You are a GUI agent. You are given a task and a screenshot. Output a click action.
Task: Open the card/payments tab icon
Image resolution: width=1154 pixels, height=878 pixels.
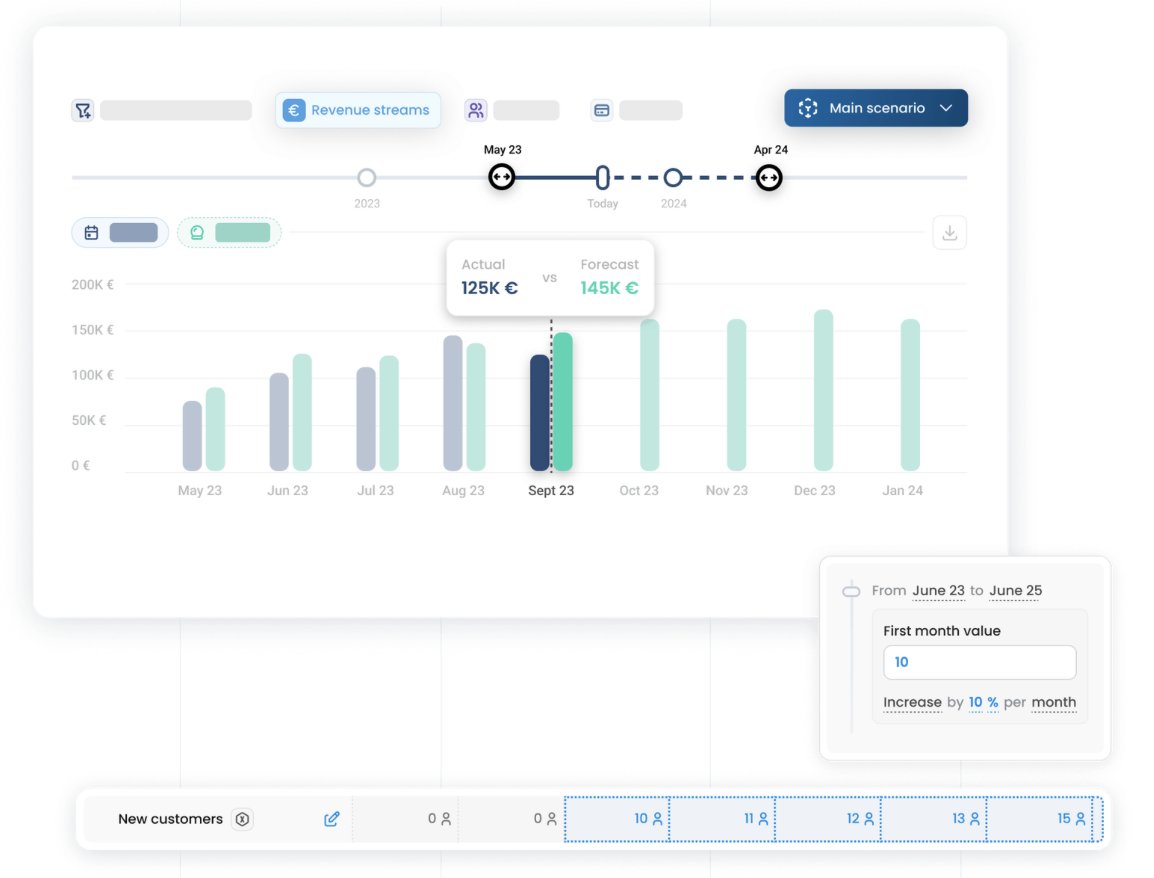602,110
